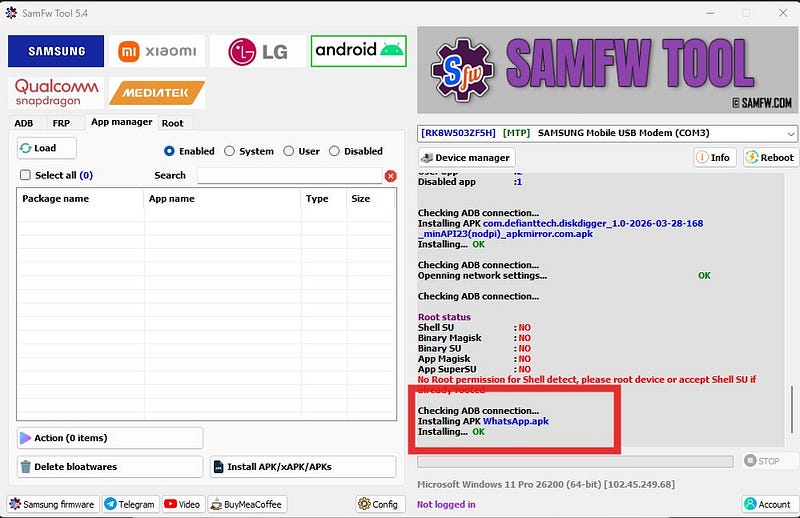Click the Load refresh button

[x=46, y=148]
